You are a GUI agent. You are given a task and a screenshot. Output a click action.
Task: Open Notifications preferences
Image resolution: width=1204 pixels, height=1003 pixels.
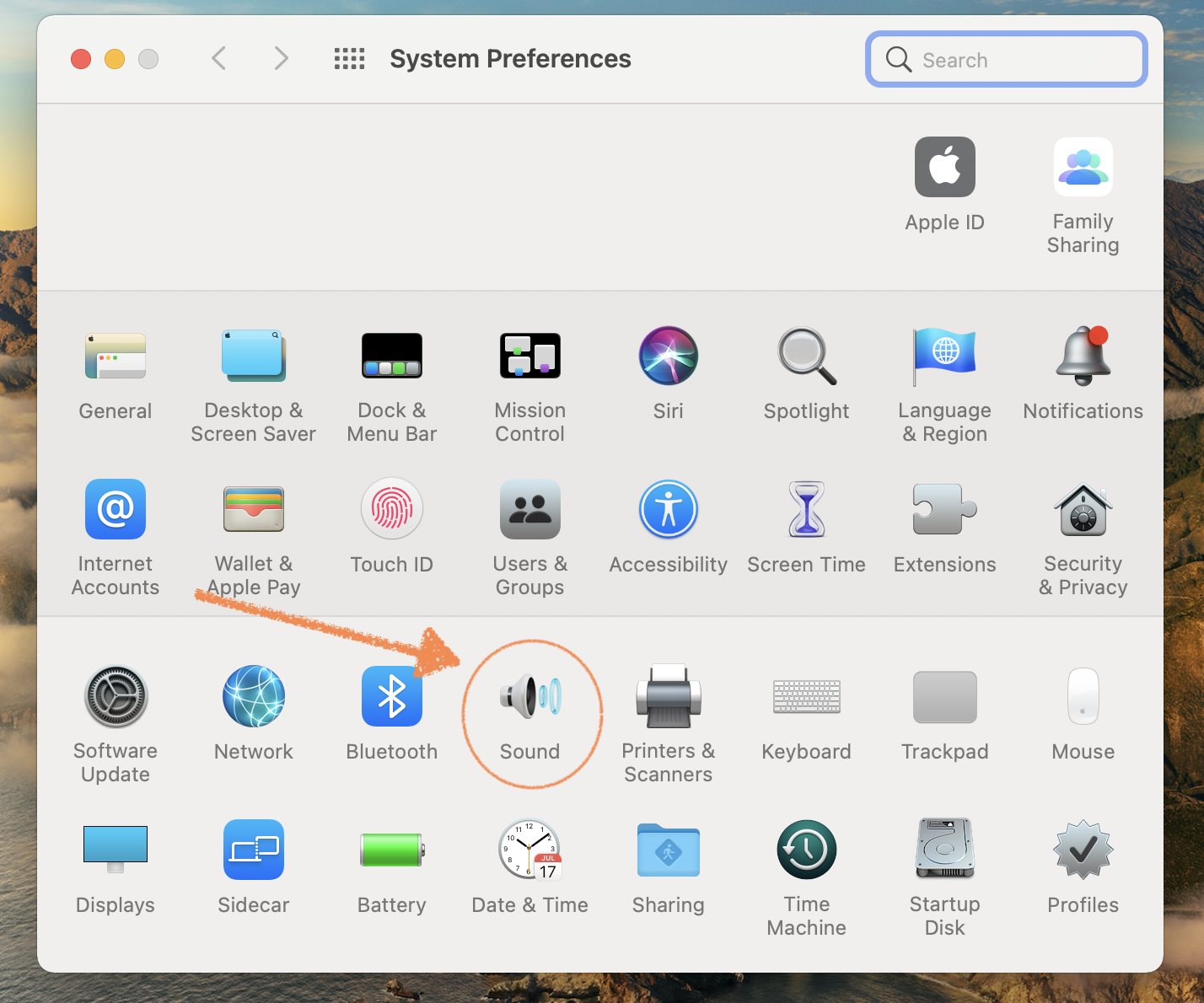(1083, 357)
